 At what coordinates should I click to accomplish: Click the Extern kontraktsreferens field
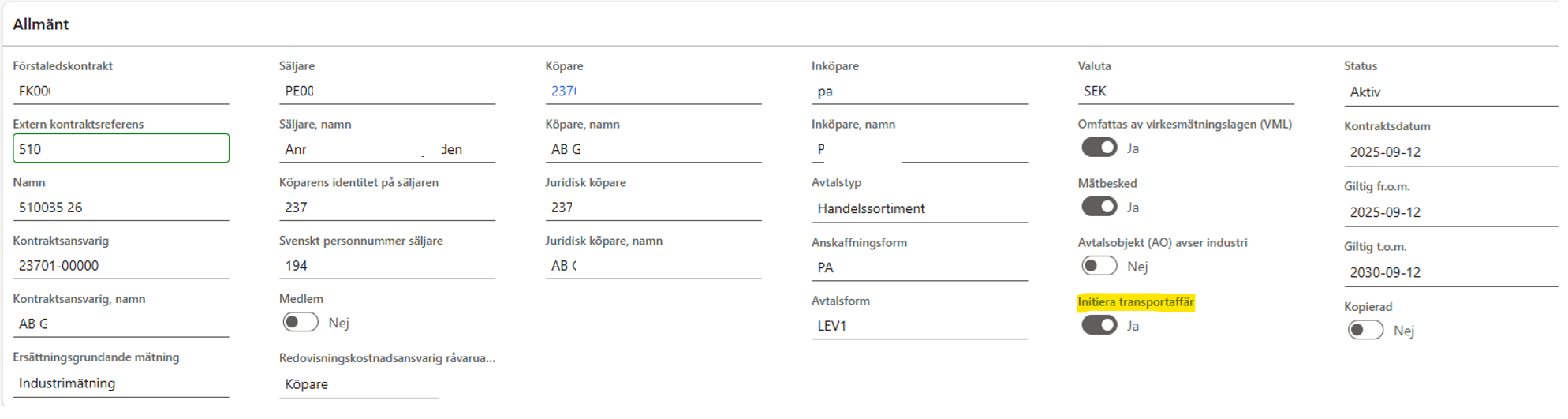tap(121, 148)
